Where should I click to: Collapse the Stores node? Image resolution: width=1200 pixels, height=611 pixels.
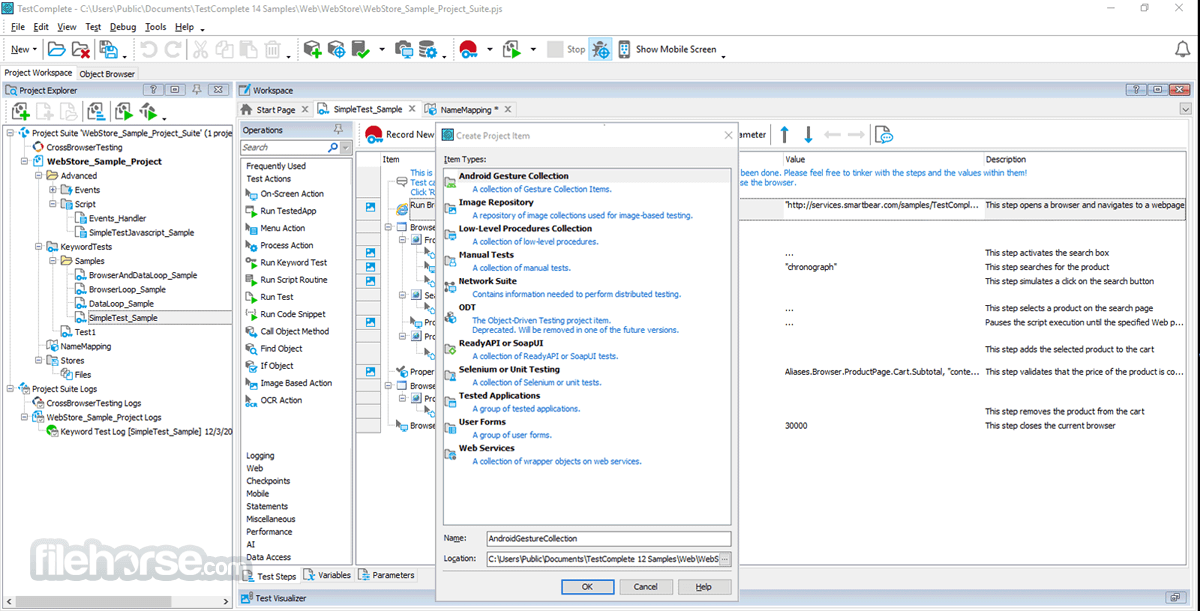point(39,361)
